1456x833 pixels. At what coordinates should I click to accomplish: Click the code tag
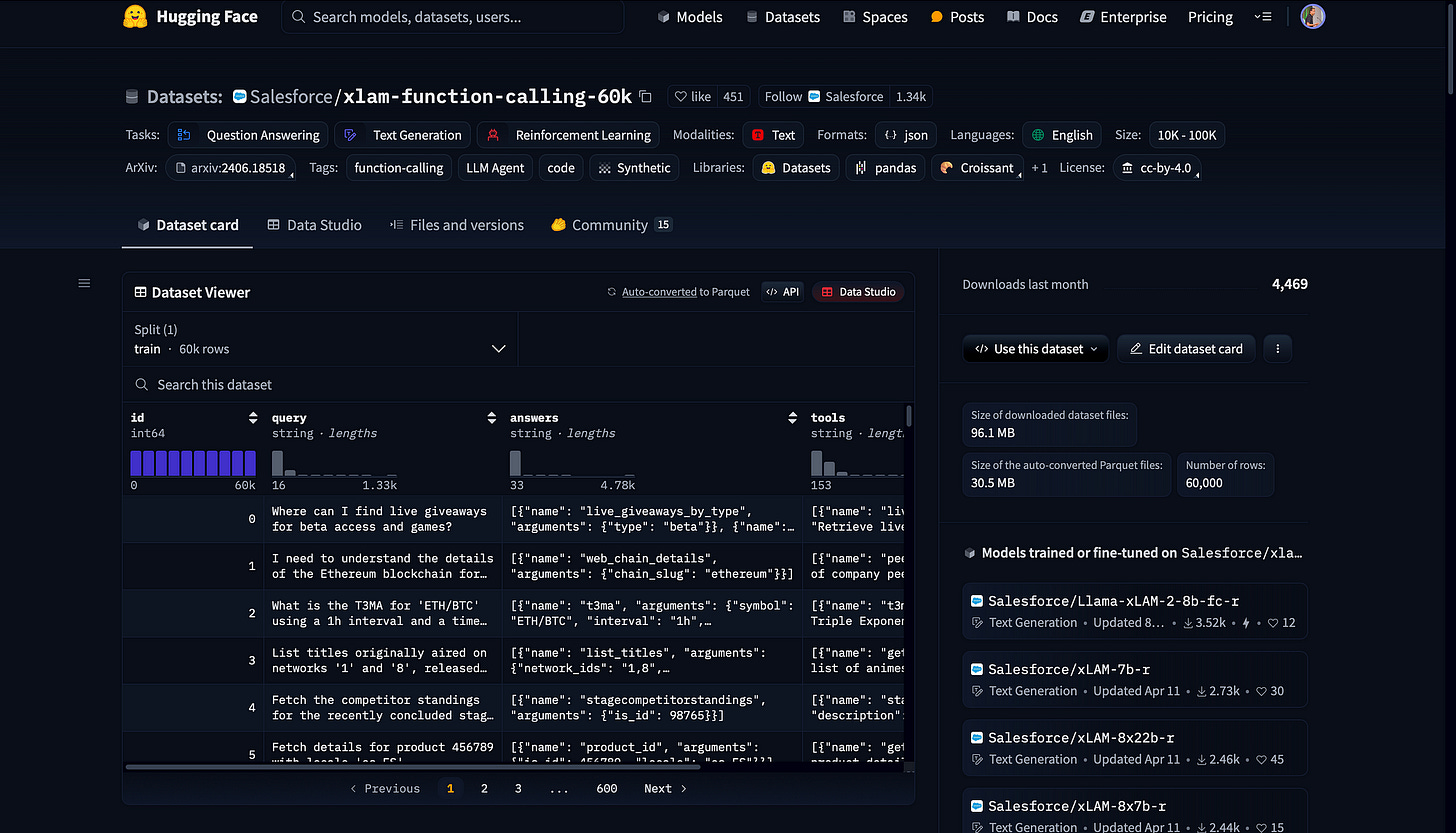pyautogui.click(x=561, y=168)
